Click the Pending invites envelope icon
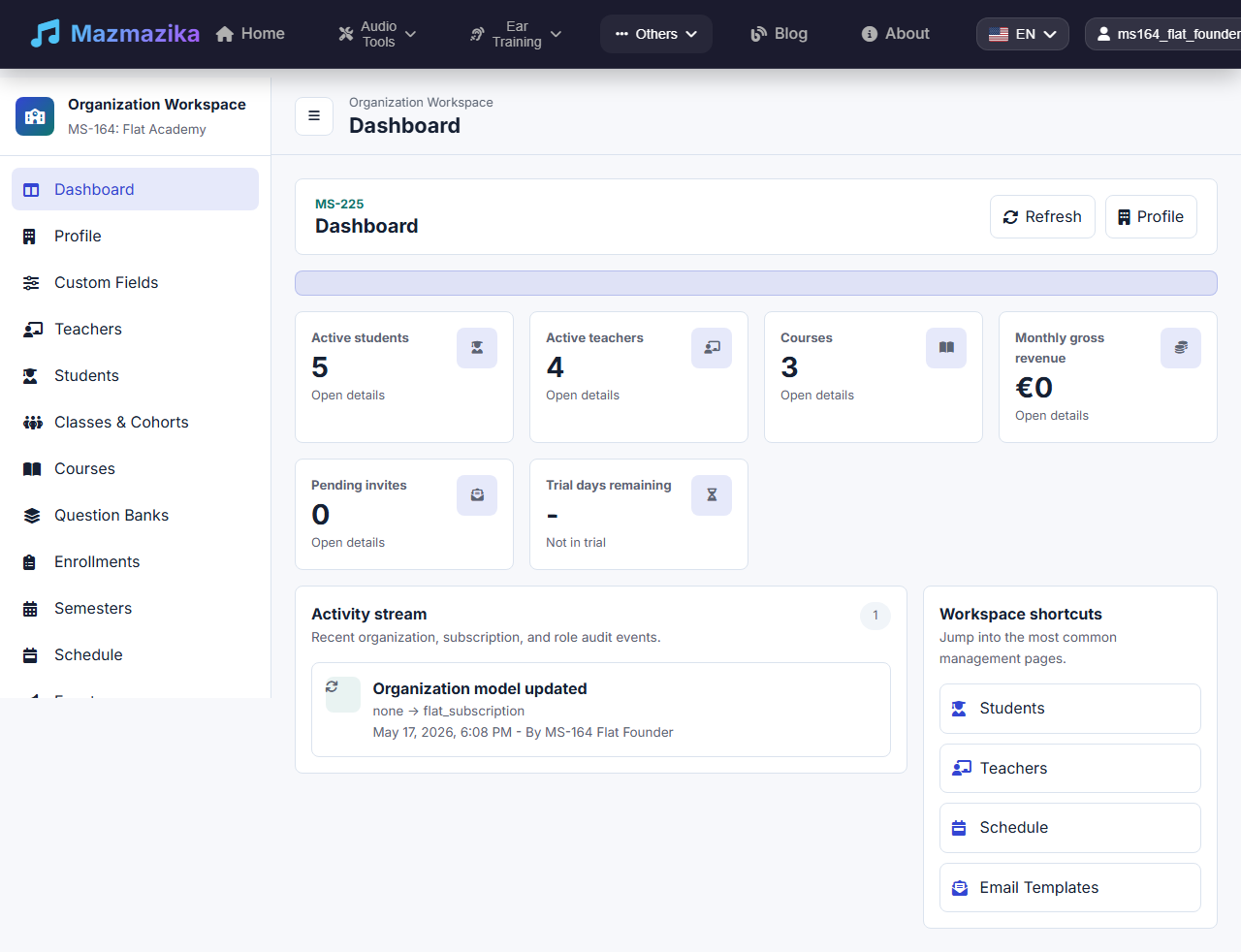The height and width of the screenshot is (952, 1241). pyautogui.click(x=477, y=495)
